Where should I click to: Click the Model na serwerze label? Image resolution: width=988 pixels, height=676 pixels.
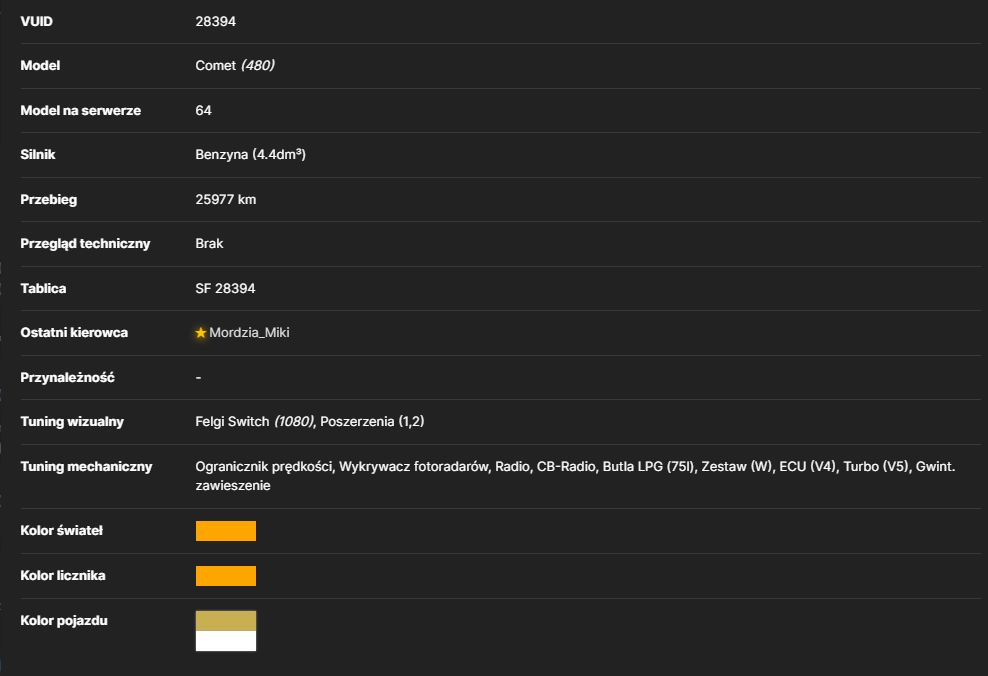pos(81,110)
